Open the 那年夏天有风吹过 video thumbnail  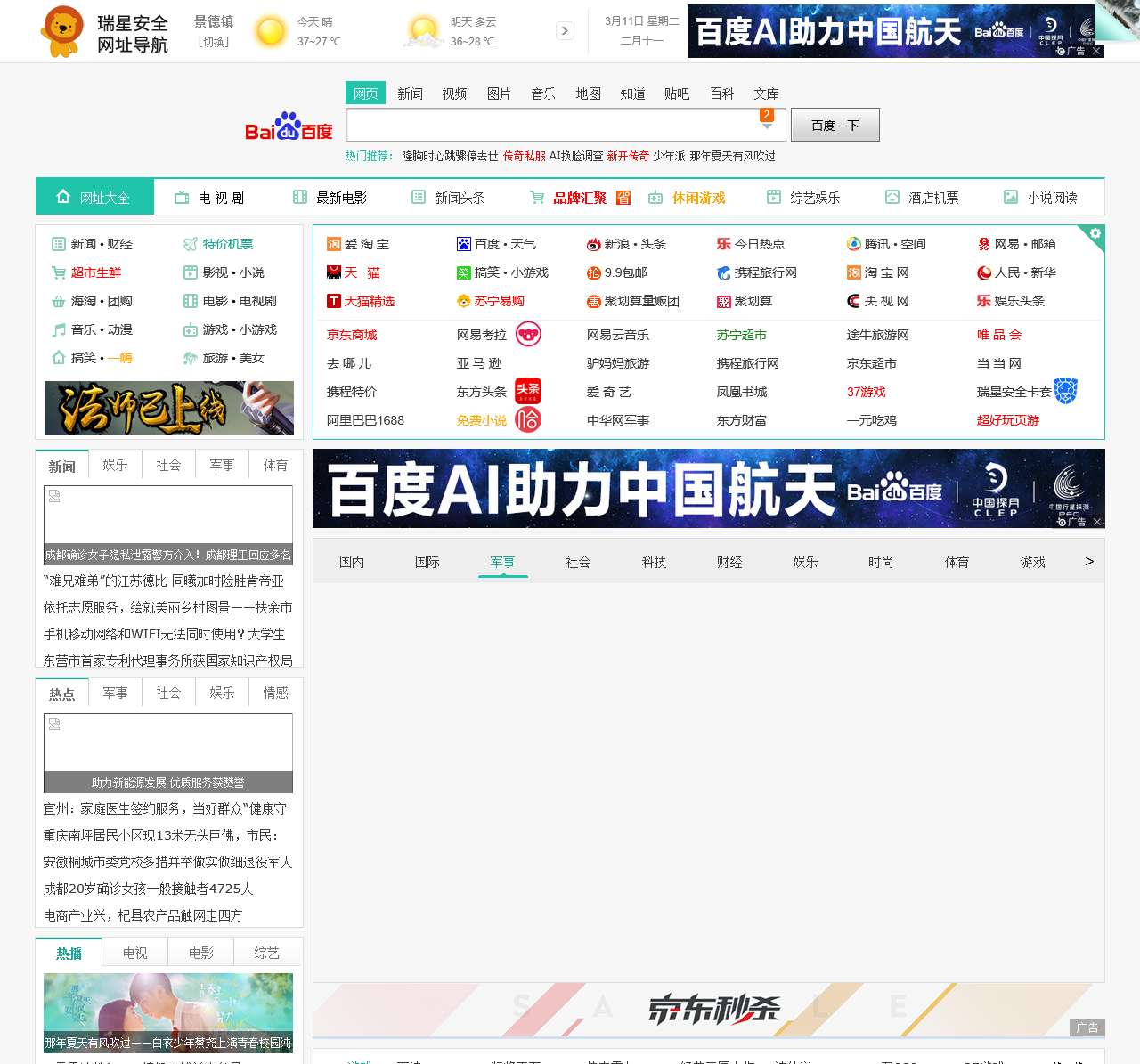(168, 1012)
